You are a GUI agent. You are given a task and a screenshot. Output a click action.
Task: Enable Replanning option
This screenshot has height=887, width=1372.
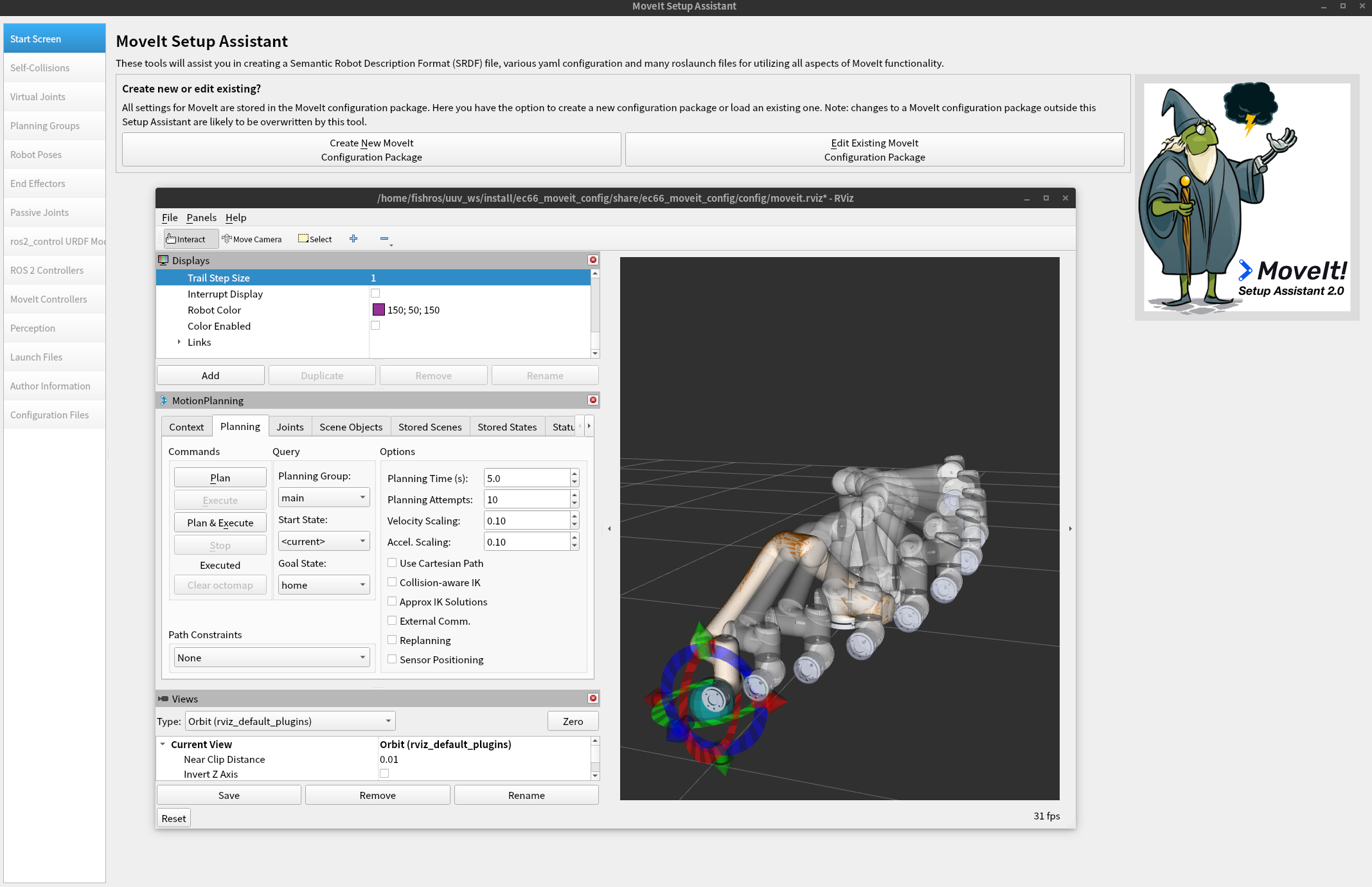click(392, 640)
